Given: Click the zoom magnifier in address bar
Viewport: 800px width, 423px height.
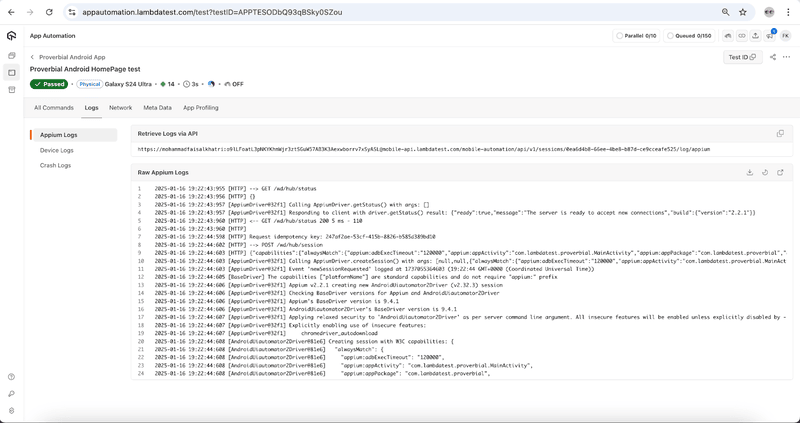Looking at the screenshot, I should coord(726,12).
